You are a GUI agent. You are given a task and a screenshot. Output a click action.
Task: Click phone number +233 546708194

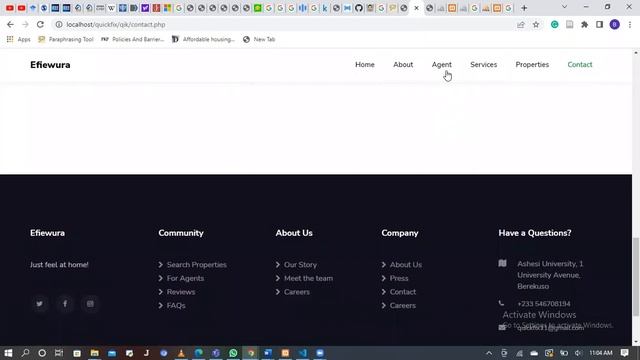click(x=544, y=304)
